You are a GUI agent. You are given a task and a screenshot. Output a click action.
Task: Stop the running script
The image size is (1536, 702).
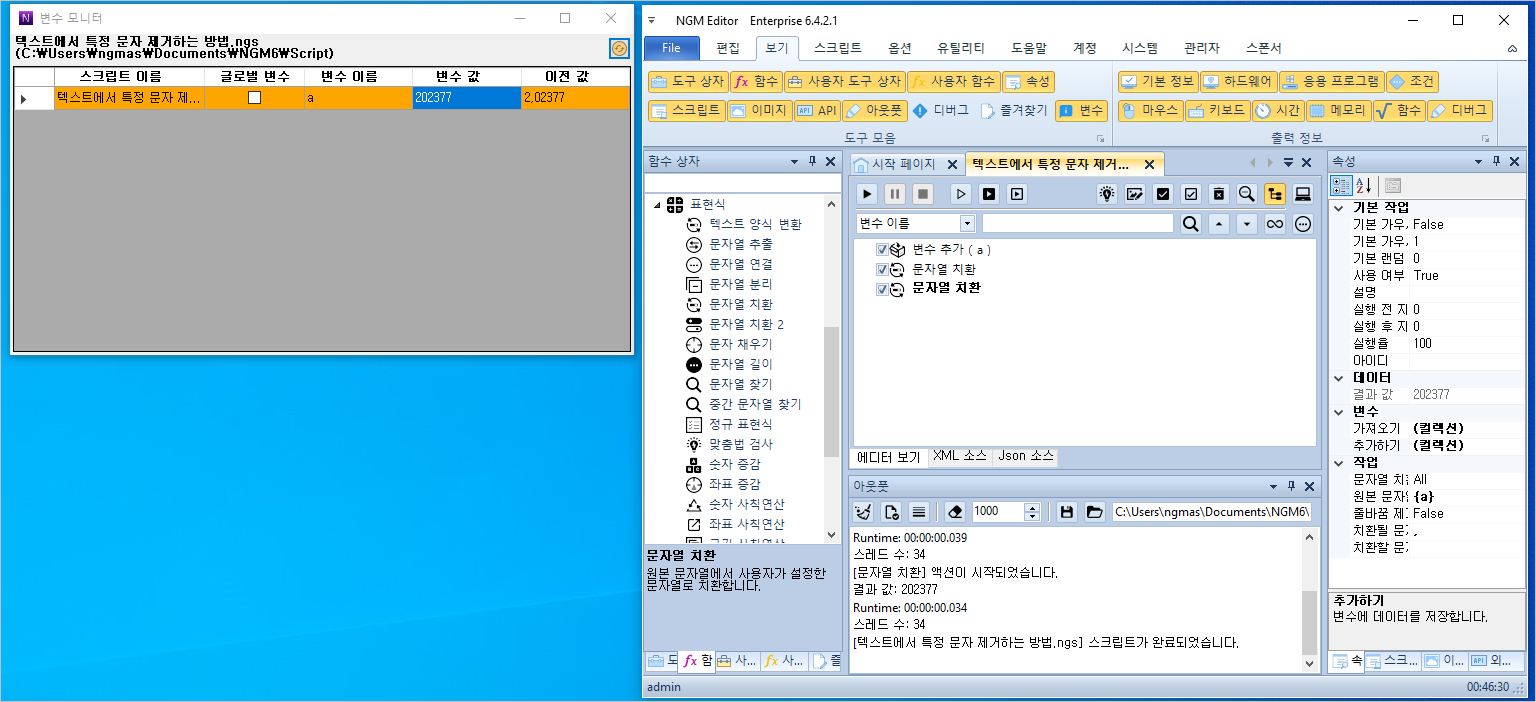[x=923, y=194]
